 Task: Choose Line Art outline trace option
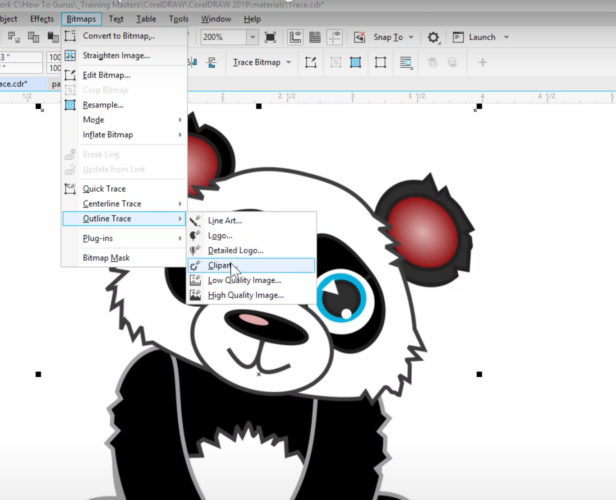pos(251,221)
